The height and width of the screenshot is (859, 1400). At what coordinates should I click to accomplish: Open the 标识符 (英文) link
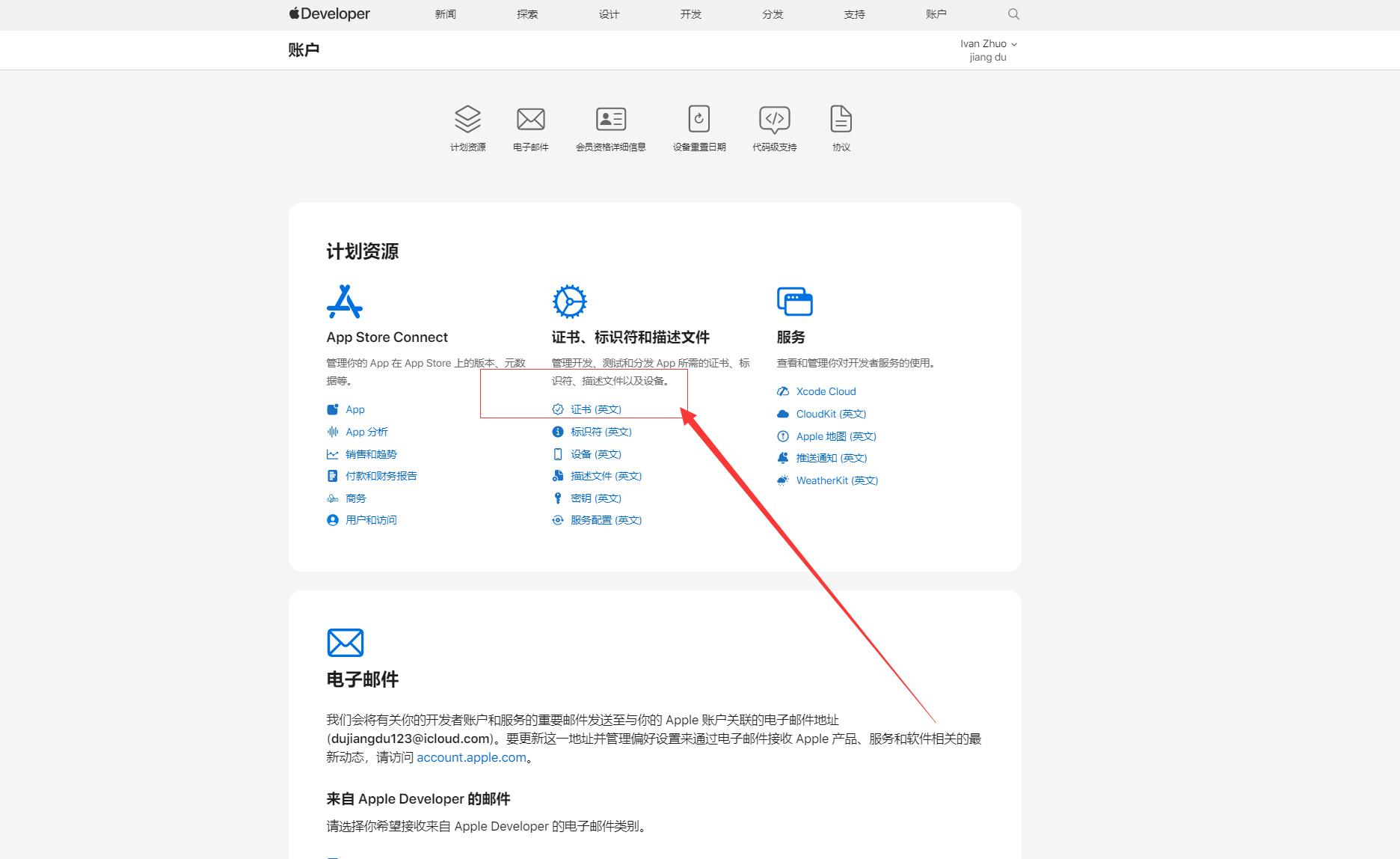tap(601, 432)
